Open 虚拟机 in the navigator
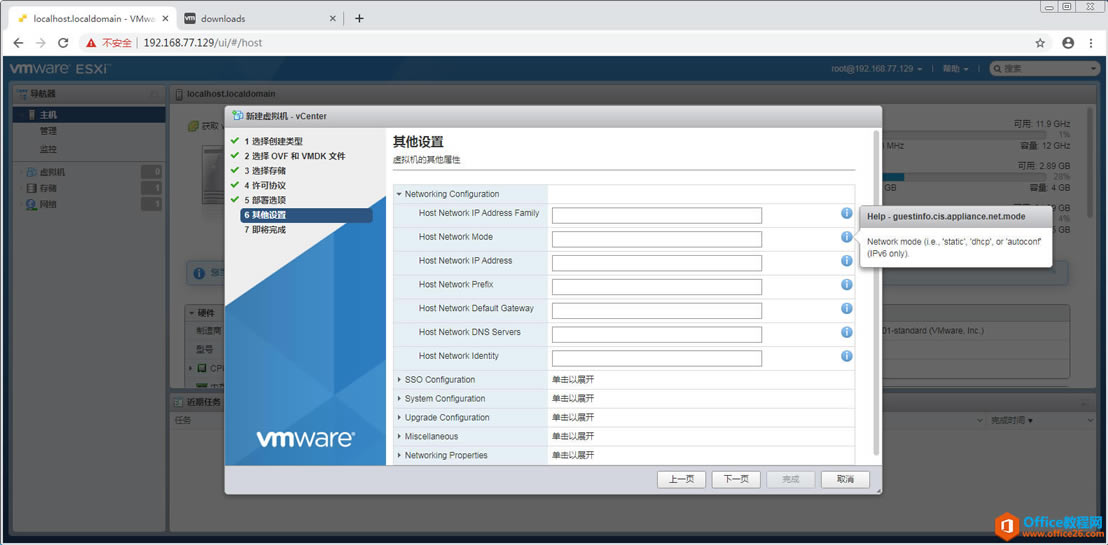Viewport: 1108px width, 545px height. [52, 172]
